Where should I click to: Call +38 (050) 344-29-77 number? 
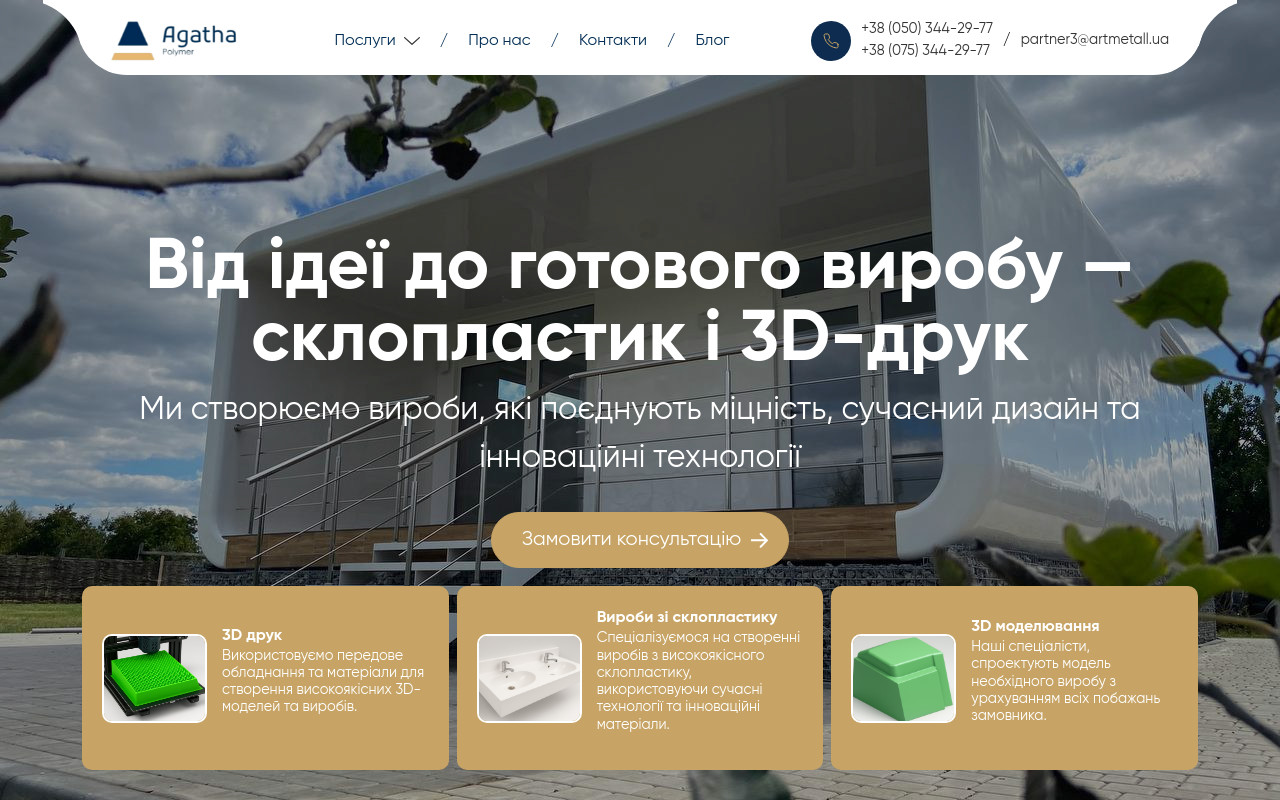(927, 28)
